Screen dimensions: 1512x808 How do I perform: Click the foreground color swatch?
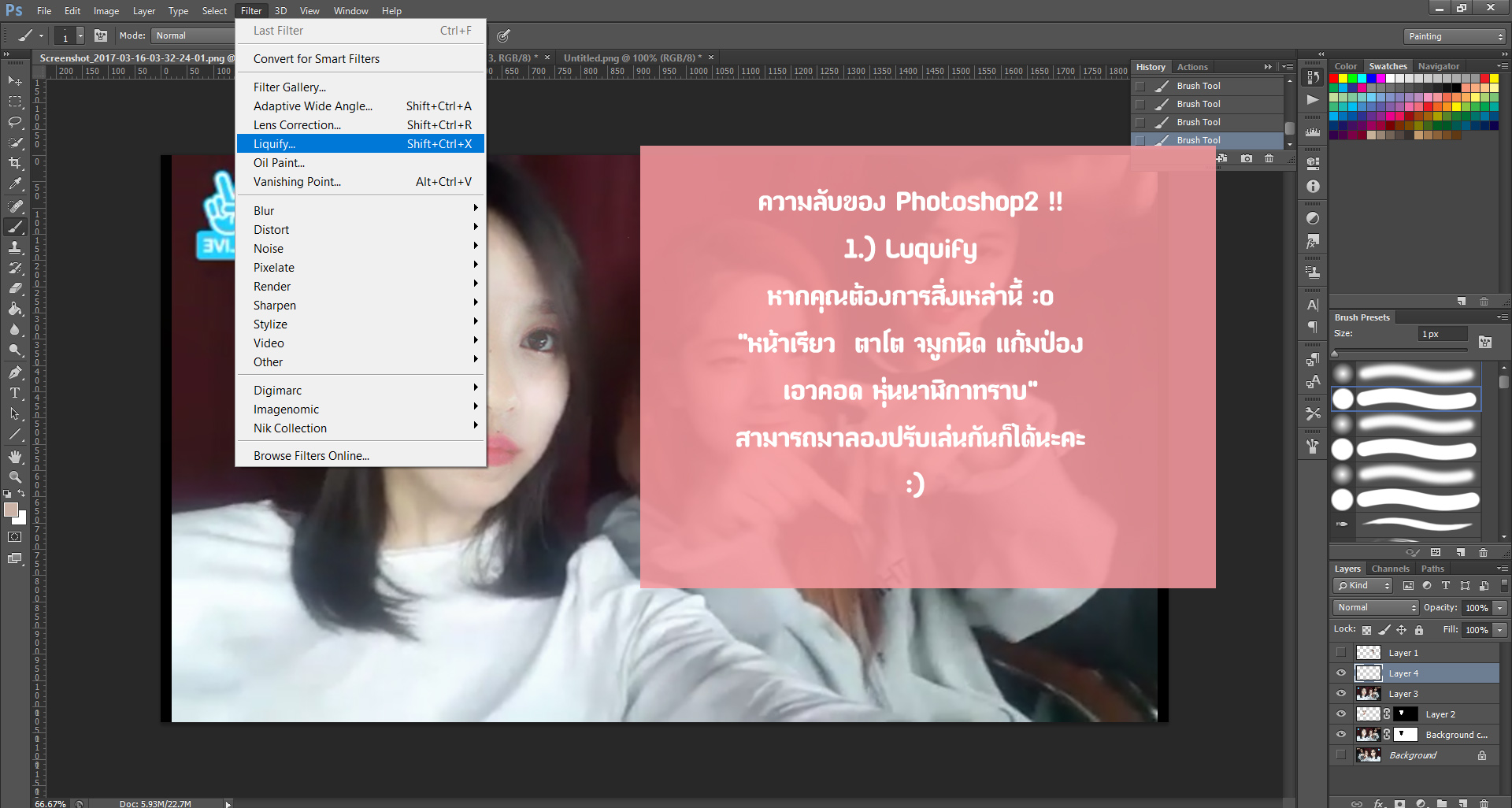(11, 510)
